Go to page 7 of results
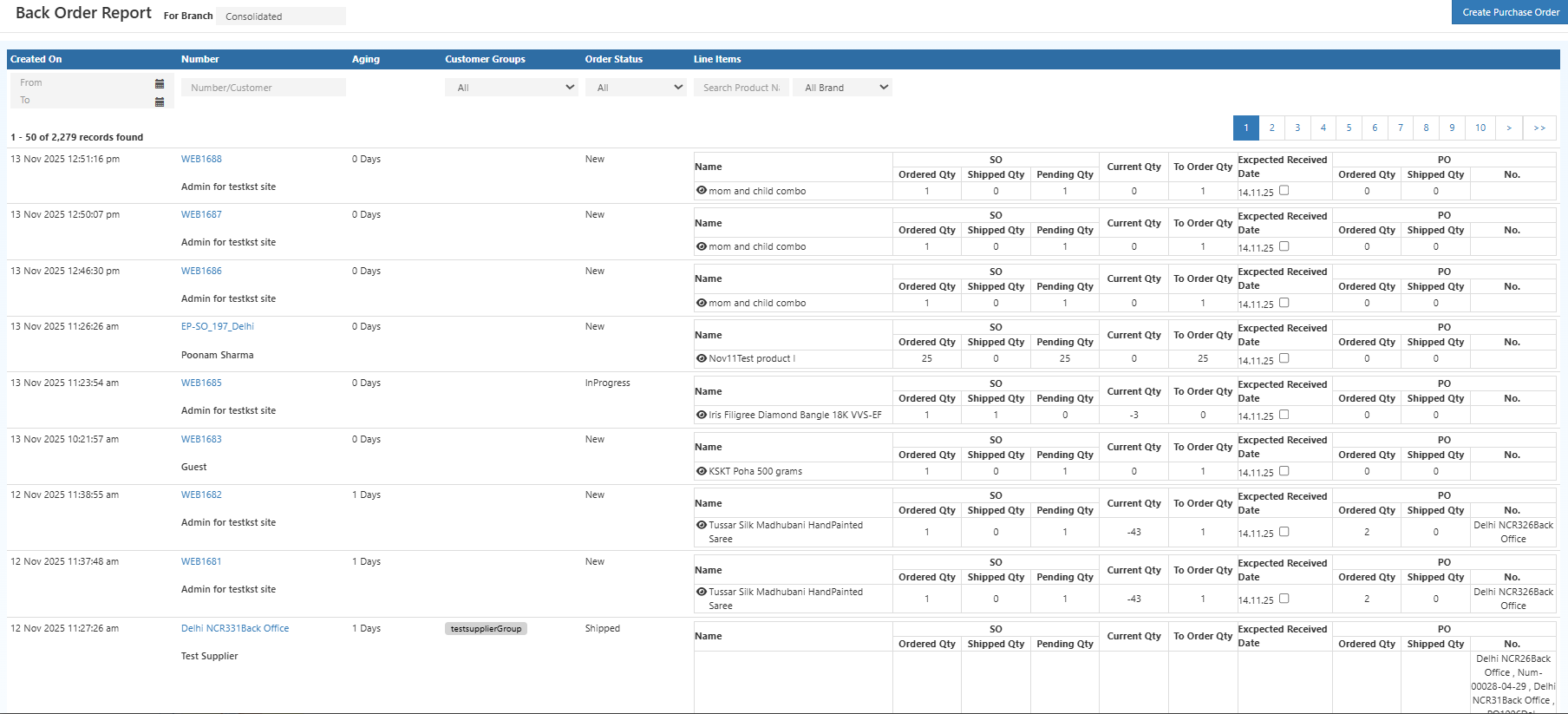Image resolution: width=1568 pixels, height=714 pixels. [x=1401, y=128]
